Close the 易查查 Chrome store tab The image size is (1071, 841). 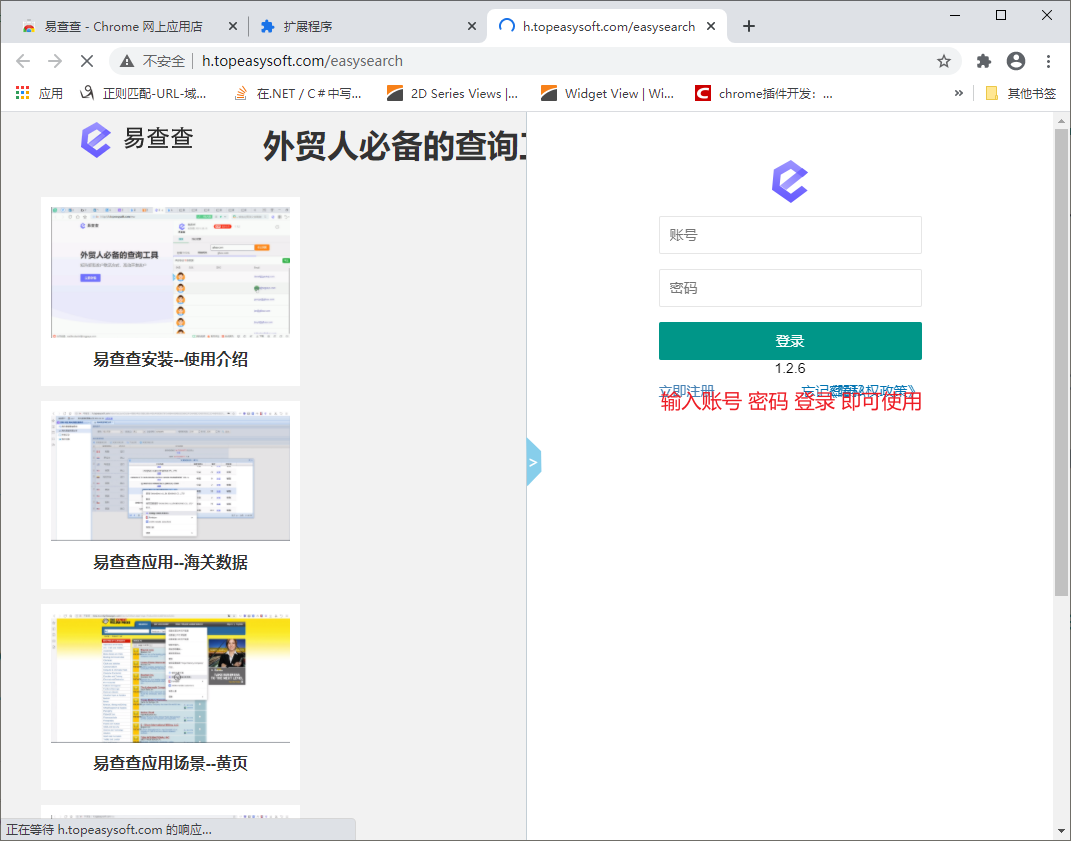click(x=232, y=26)
